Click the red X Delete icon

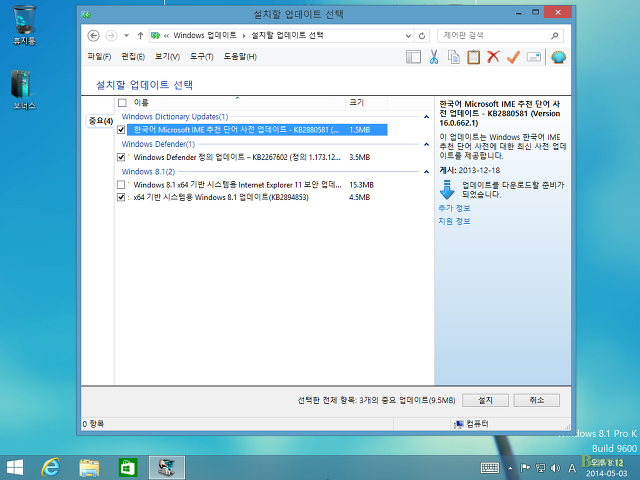click(493, 57)
